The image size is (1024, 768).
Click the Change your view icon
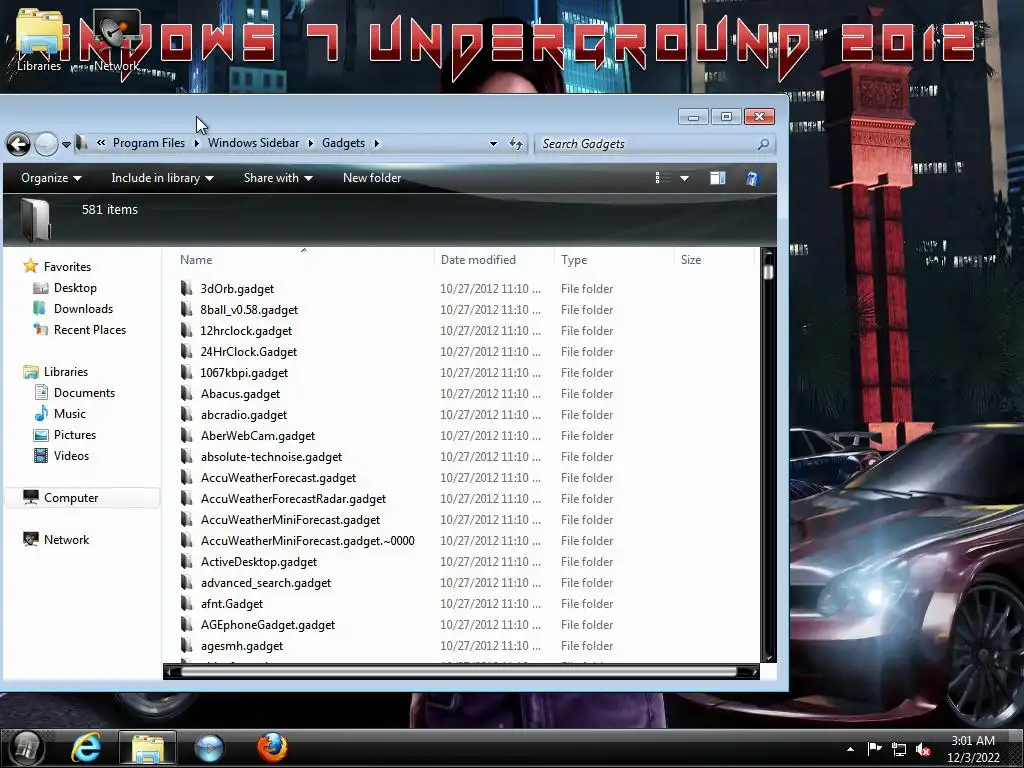[x=662, y=178]
